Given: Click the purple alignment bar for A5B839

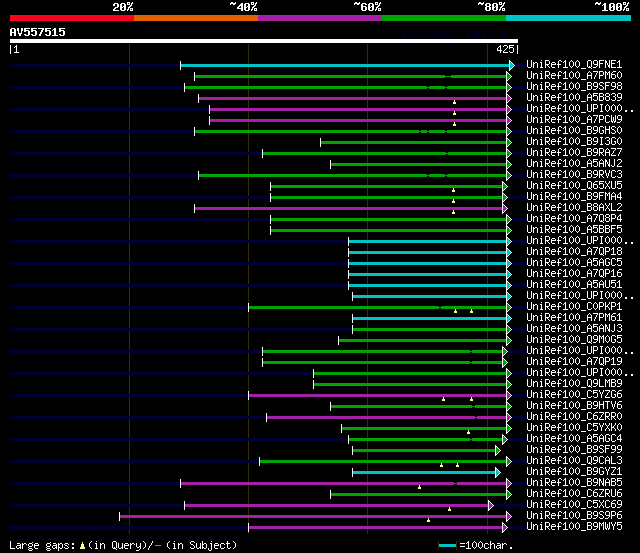Looking at the screenshot, I should [352, 98].
